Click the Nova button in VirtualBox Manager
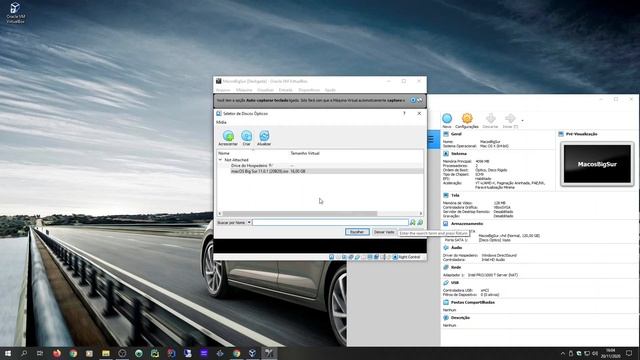Viewport: 640px width, 360px height. (447, 121)
